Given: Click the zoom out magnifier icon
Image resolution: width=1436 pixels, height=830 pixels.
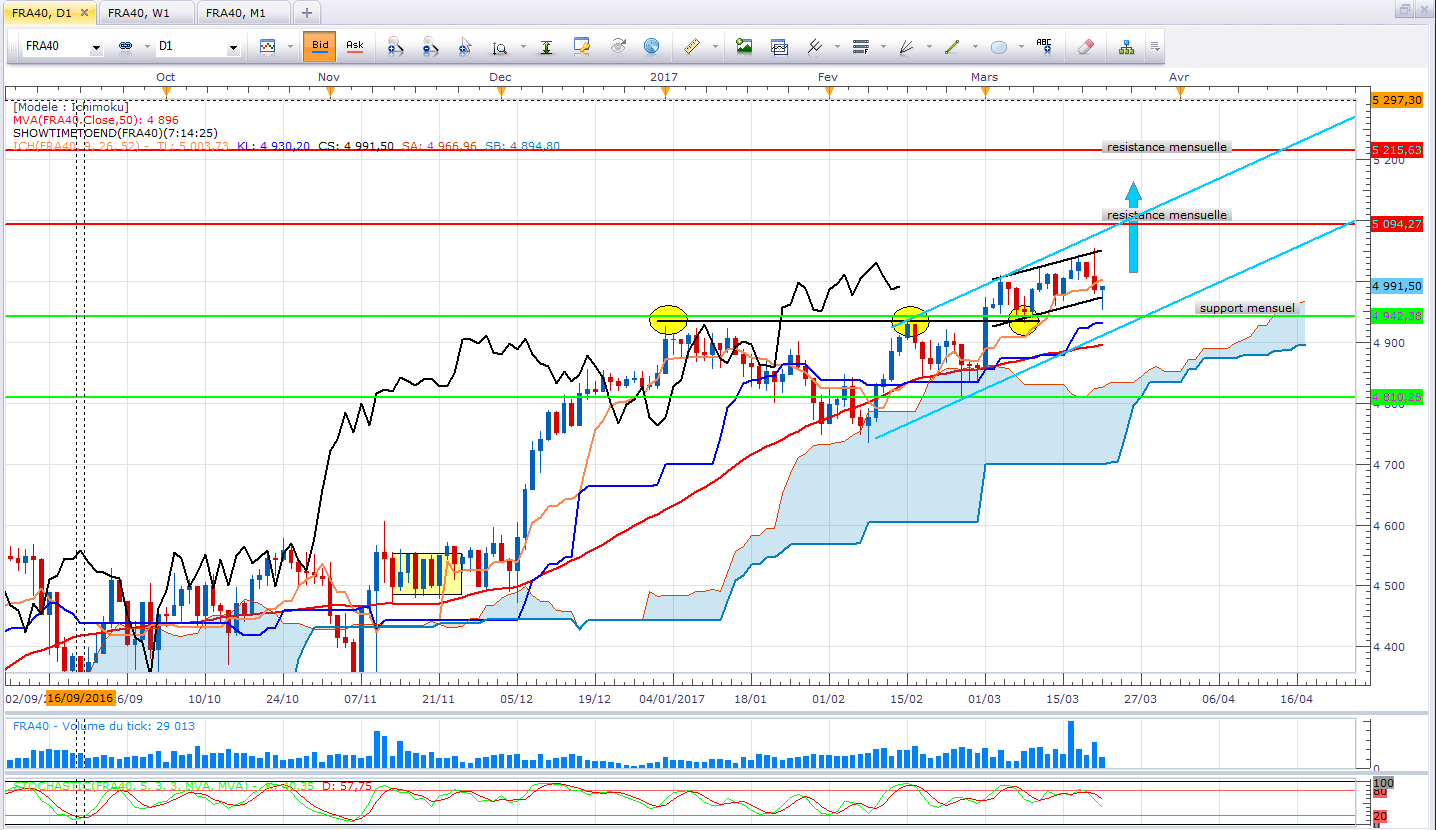Looking at the screenshot, I should (x=430, y=46).
